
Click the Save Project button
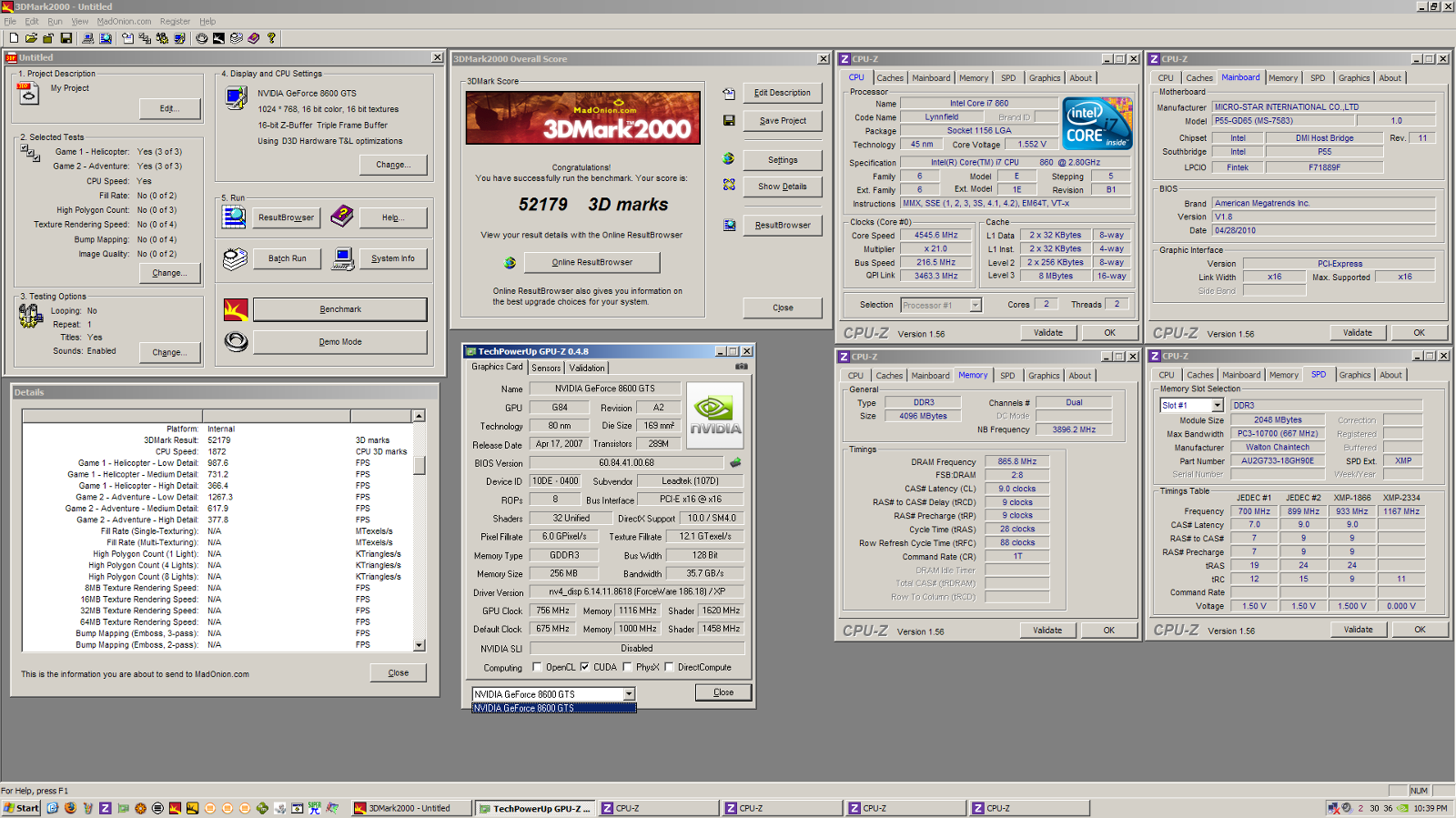(783, 120)
